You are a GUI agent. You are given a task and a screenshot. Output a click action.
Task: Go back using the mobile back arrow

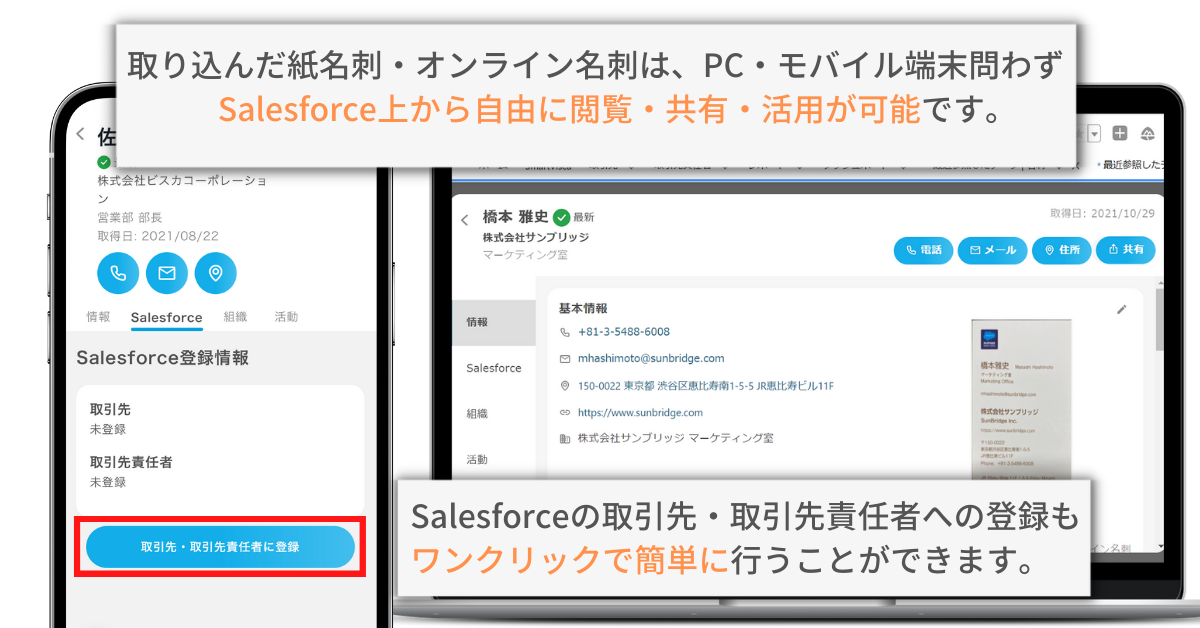pyautogui.click(x=81, y=135)
